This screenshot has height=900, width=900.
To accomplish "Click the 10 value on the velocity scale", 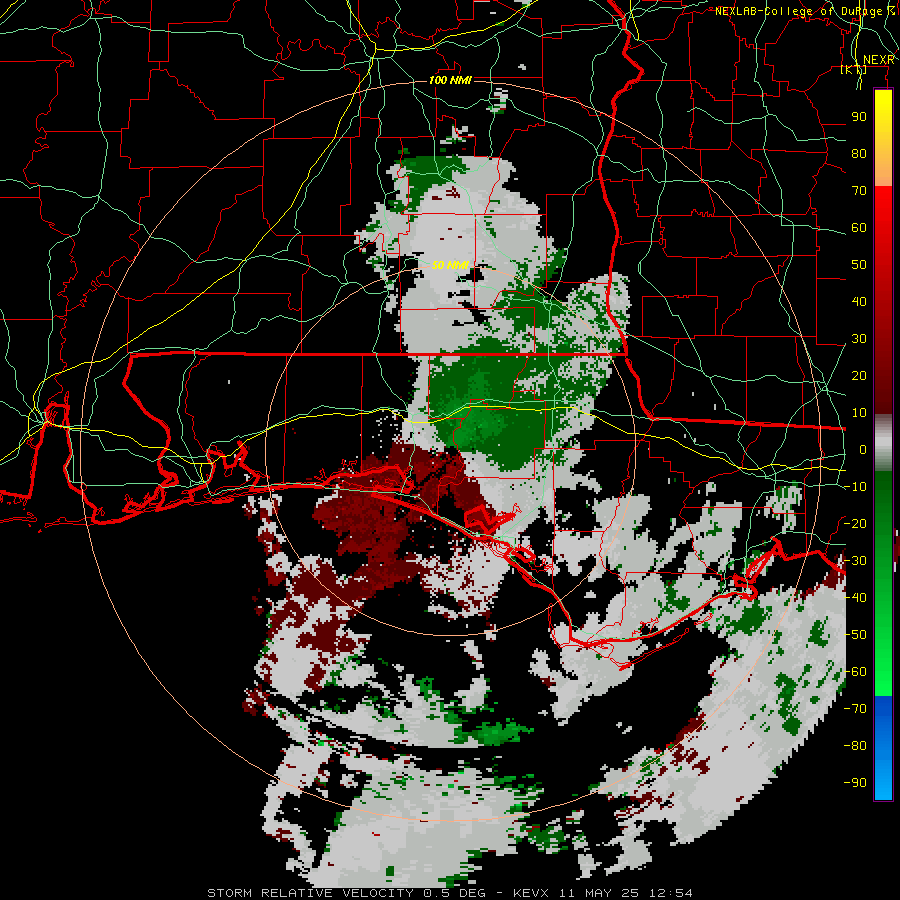I will [x=859, y=413].
